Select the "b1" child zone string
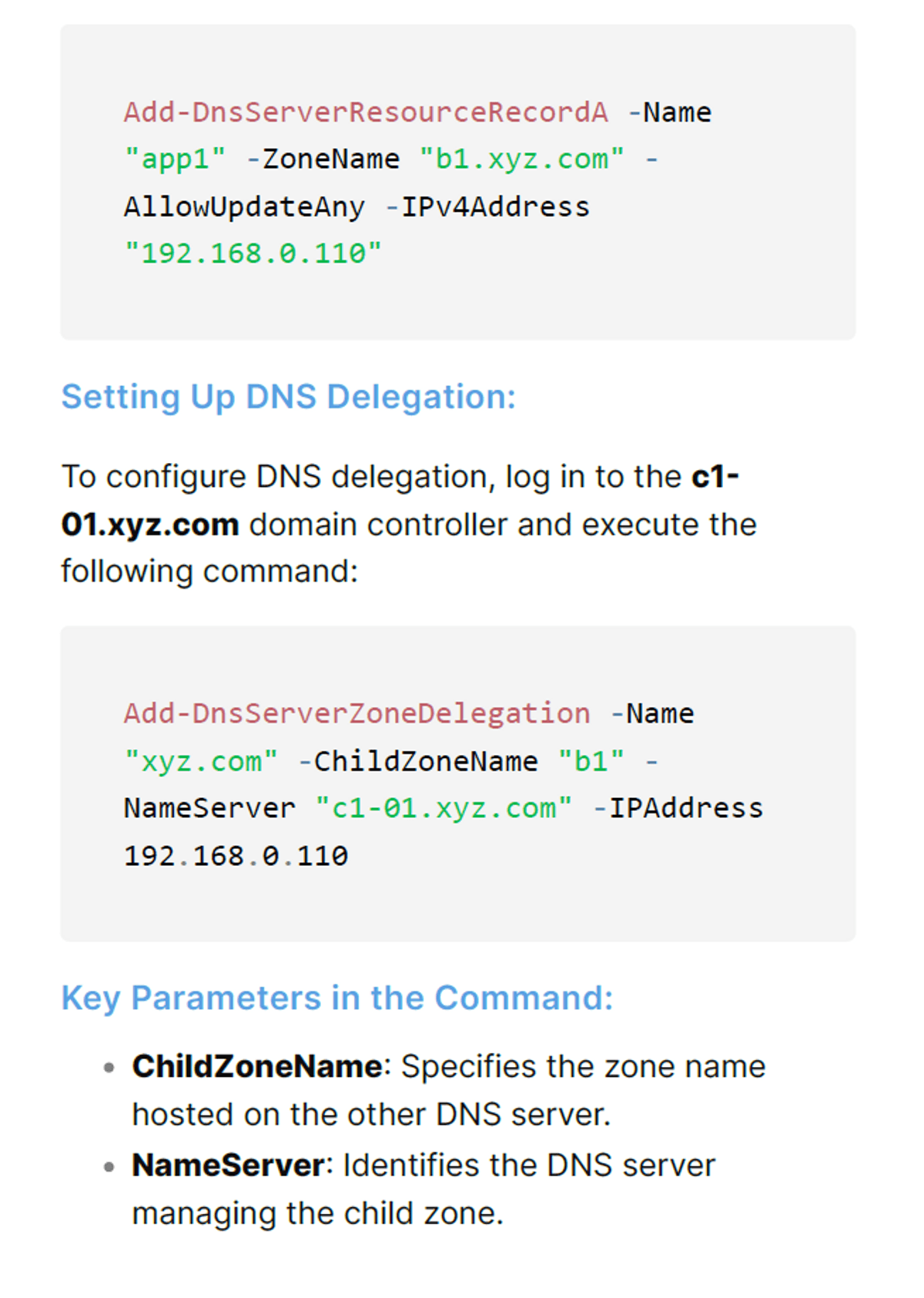Image resolution: width=924 pixels, height=1298 pixels. (591, 761)
